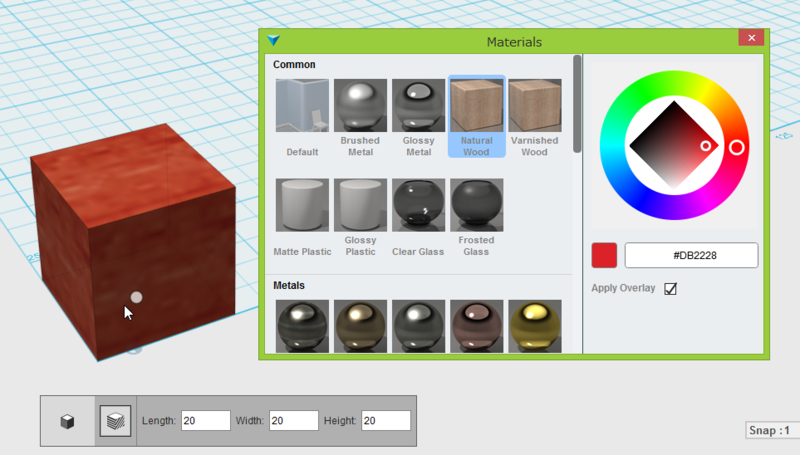Click the red current color swatch
The image size is (800, 455).
pos(604,255)
